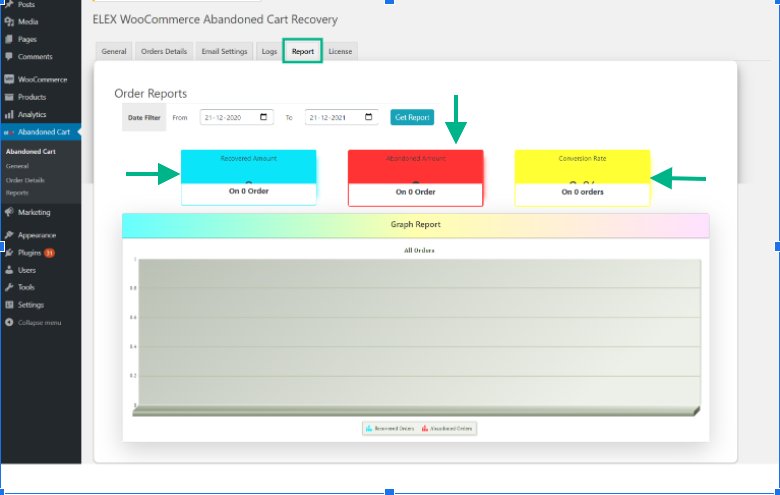Click the Settings sliders icon
780x495 pixels.
click(x=9, y=305)
